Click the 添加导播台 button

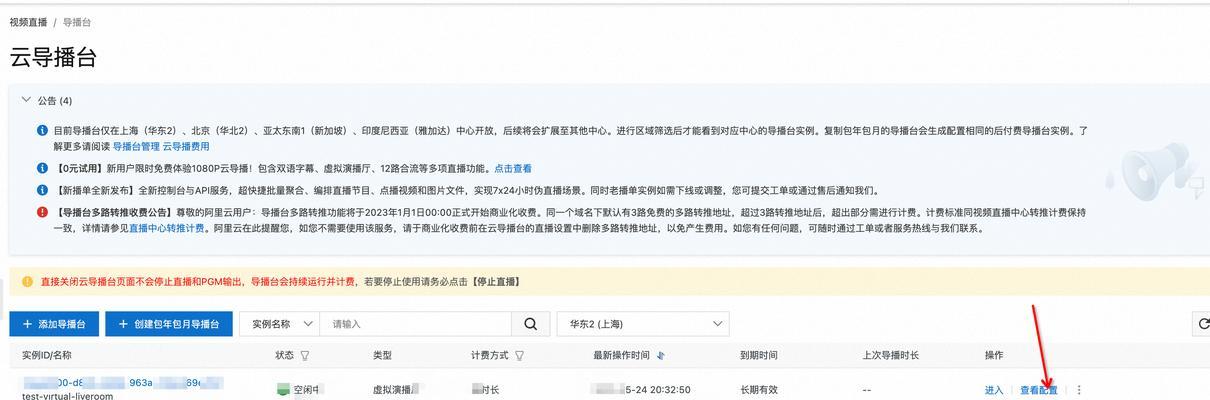tap(54, 324)
